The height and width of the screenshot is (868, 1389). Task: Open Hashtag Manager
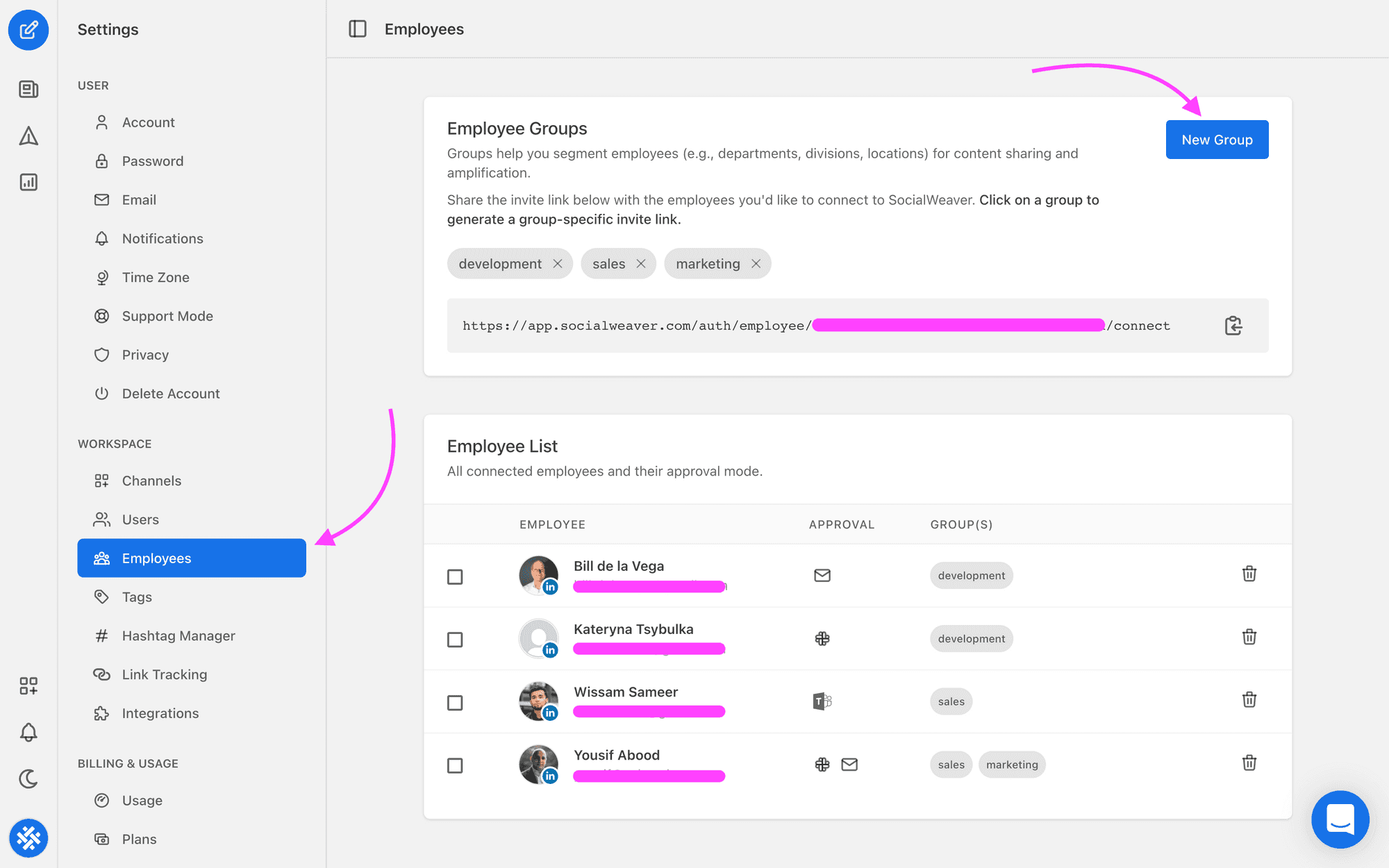click(192, 635)
